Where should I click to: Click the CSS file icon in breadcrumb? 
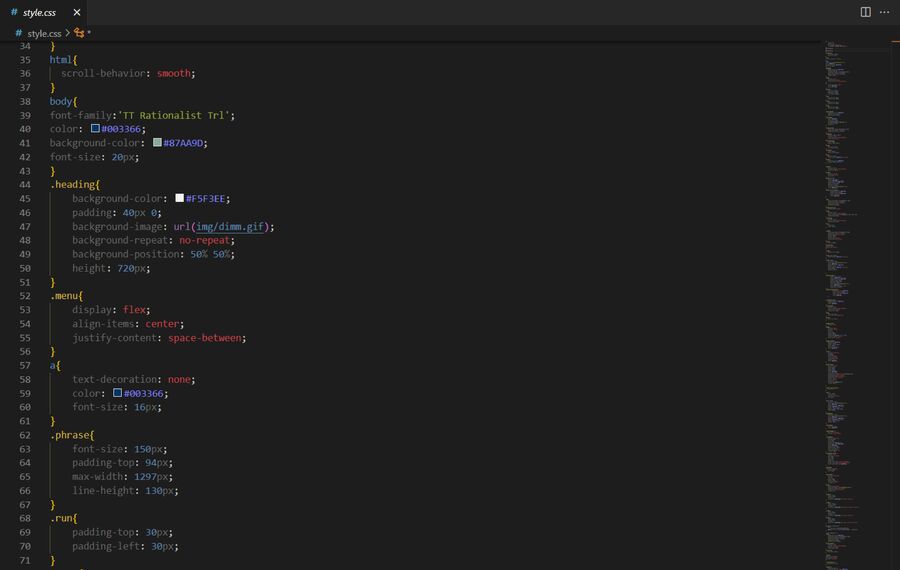pyautogui.click(x=18, y=33)
